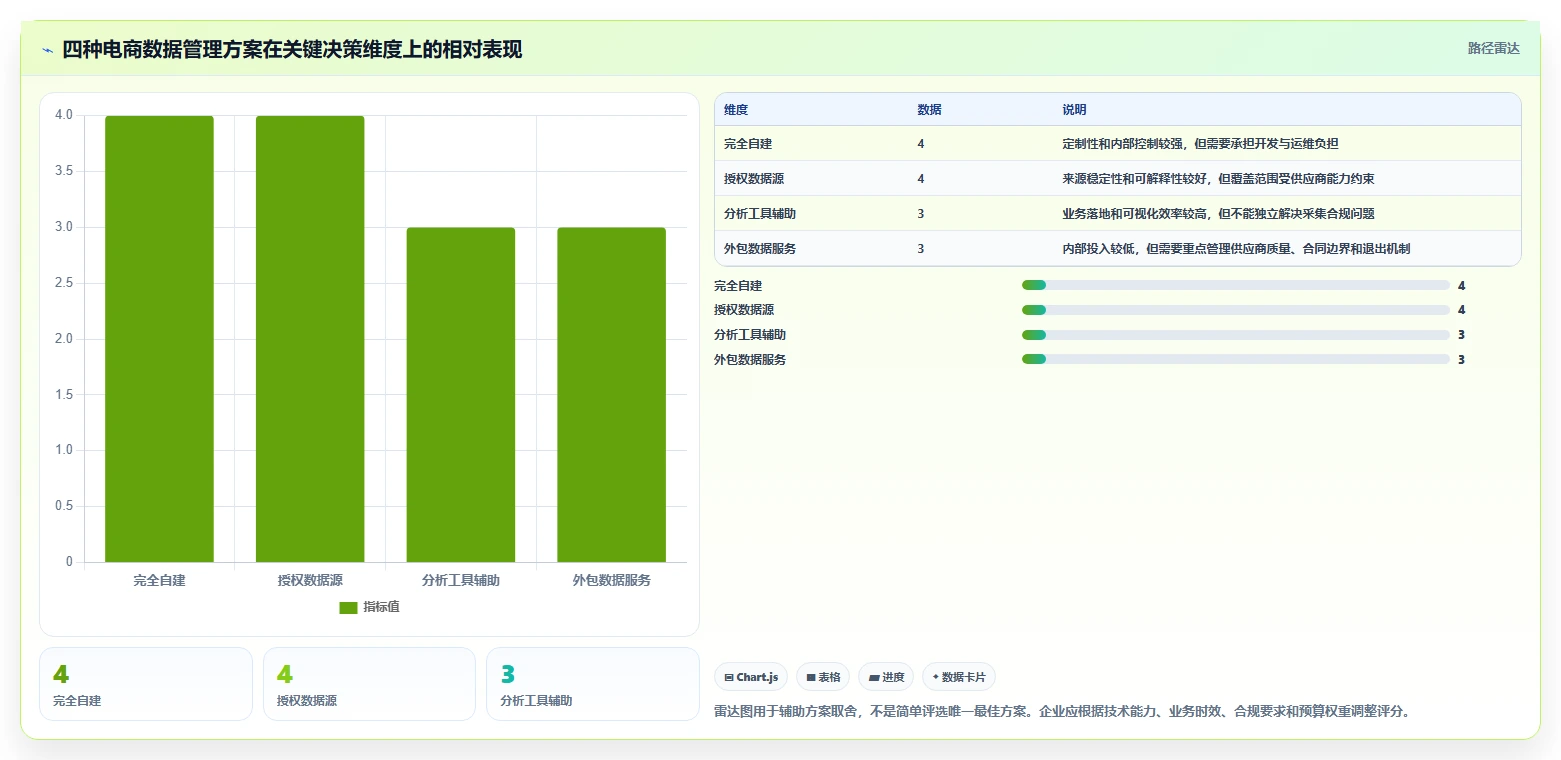Select the 完全自建 bar in chart
Image resolution: width=1561 pixels, height=760 pixels.
159,339
